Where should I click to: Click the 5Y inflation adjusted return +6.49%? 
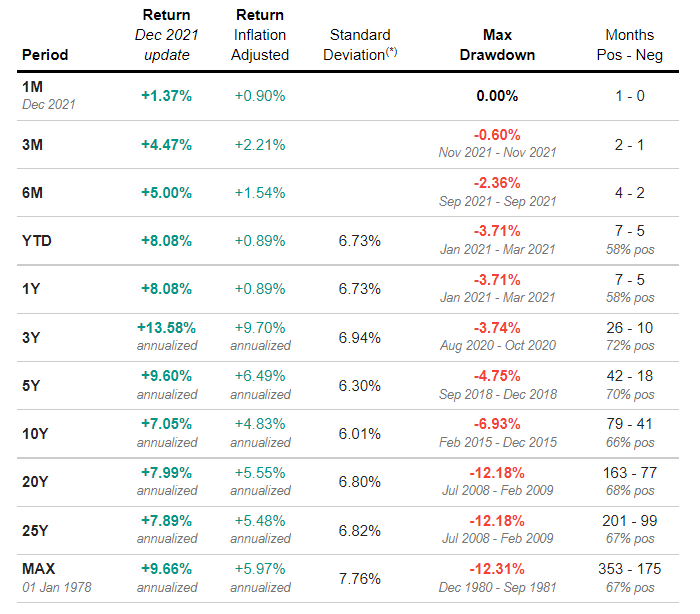[260, 376]
